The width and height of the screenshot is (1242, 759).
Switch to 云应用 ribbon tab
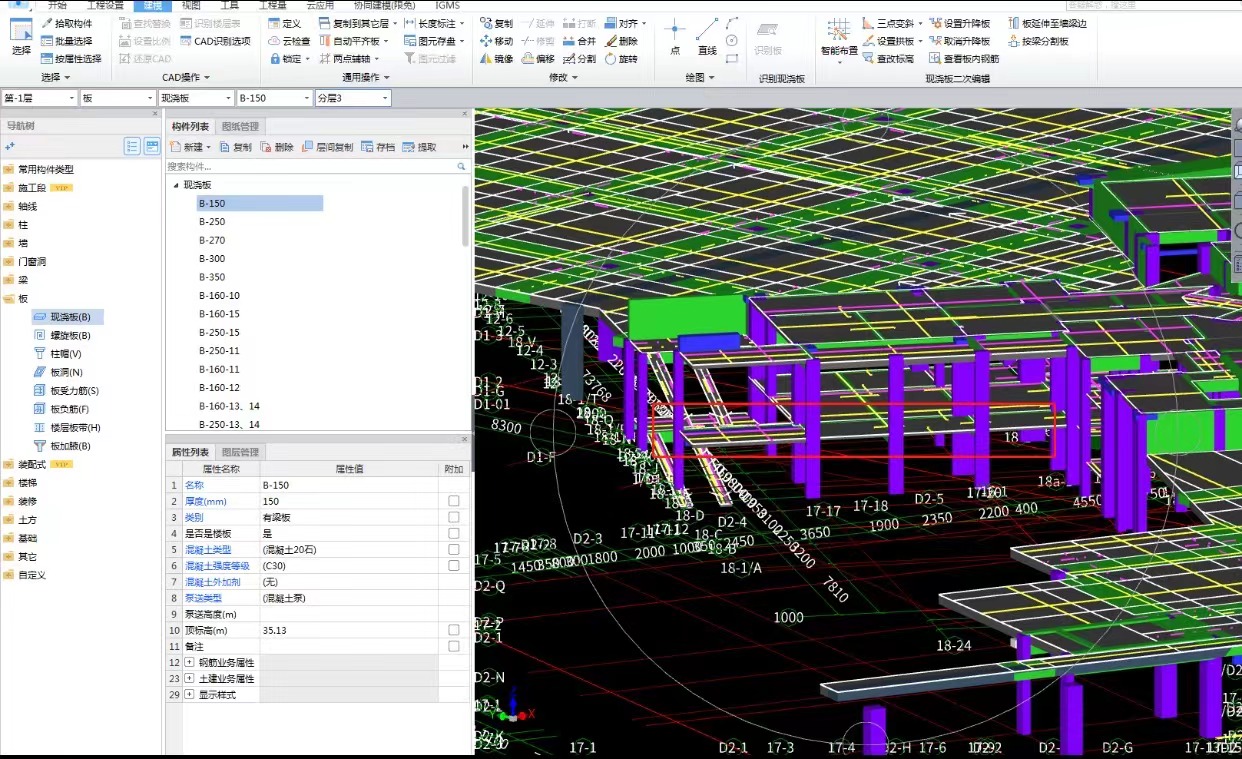coord(320,5)
